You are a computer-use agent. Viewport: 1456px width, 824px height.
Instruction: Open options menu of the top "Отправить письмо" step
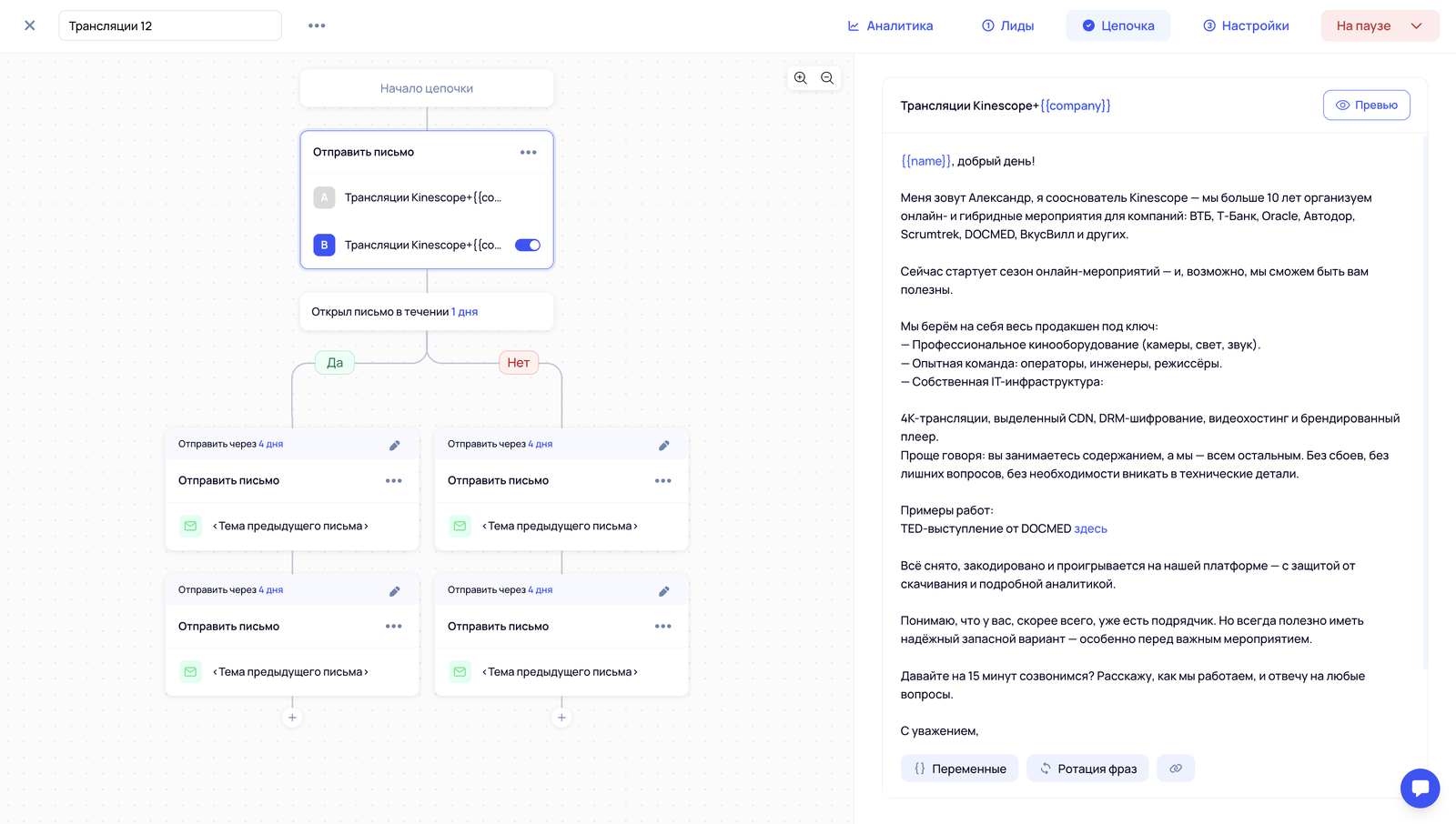point(529,153)
